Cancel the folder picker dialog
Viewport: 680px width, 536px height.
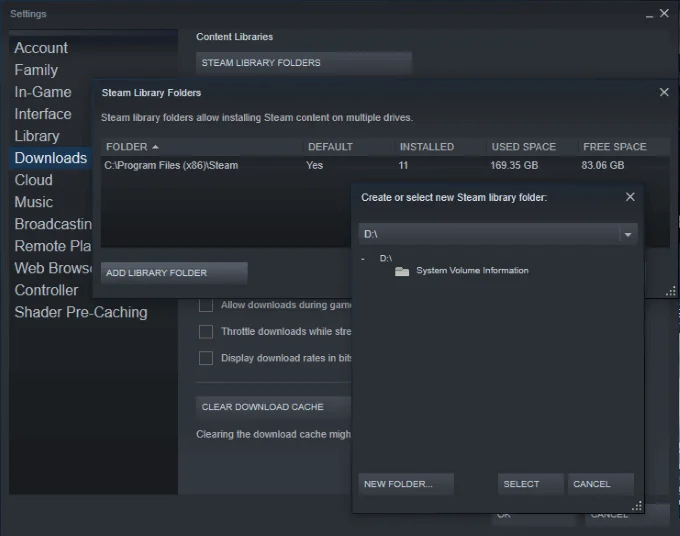coord(601,484)
